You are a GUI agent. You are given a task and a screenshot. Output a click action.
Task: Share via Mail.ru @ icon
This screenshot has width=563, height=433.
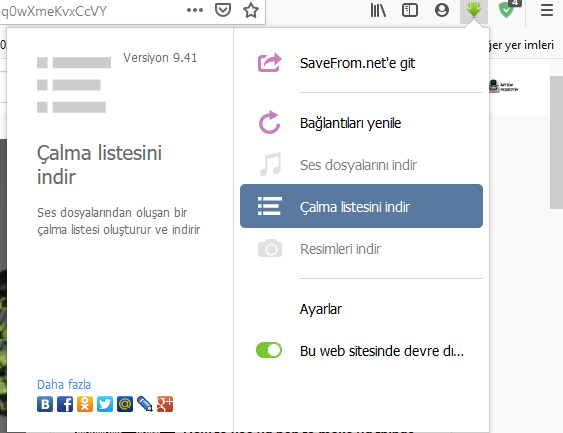pyautogui.click(x=125, y=404)
